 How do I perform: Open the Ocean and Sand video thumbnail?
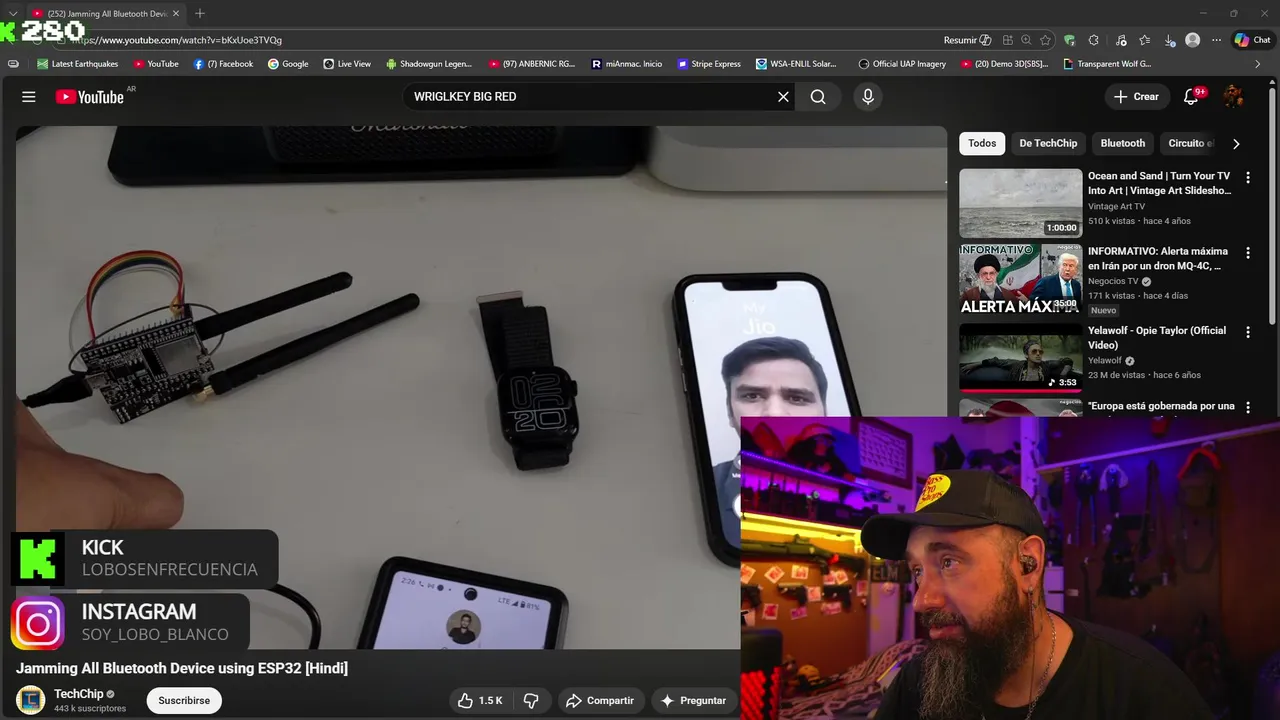[1020, 203]
